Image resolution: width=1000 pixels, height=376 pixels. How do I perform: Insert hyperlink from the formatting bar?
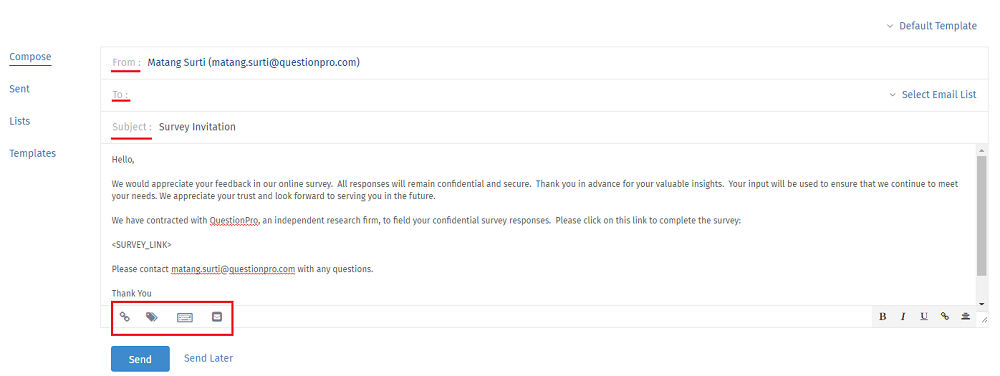[945, 317]
